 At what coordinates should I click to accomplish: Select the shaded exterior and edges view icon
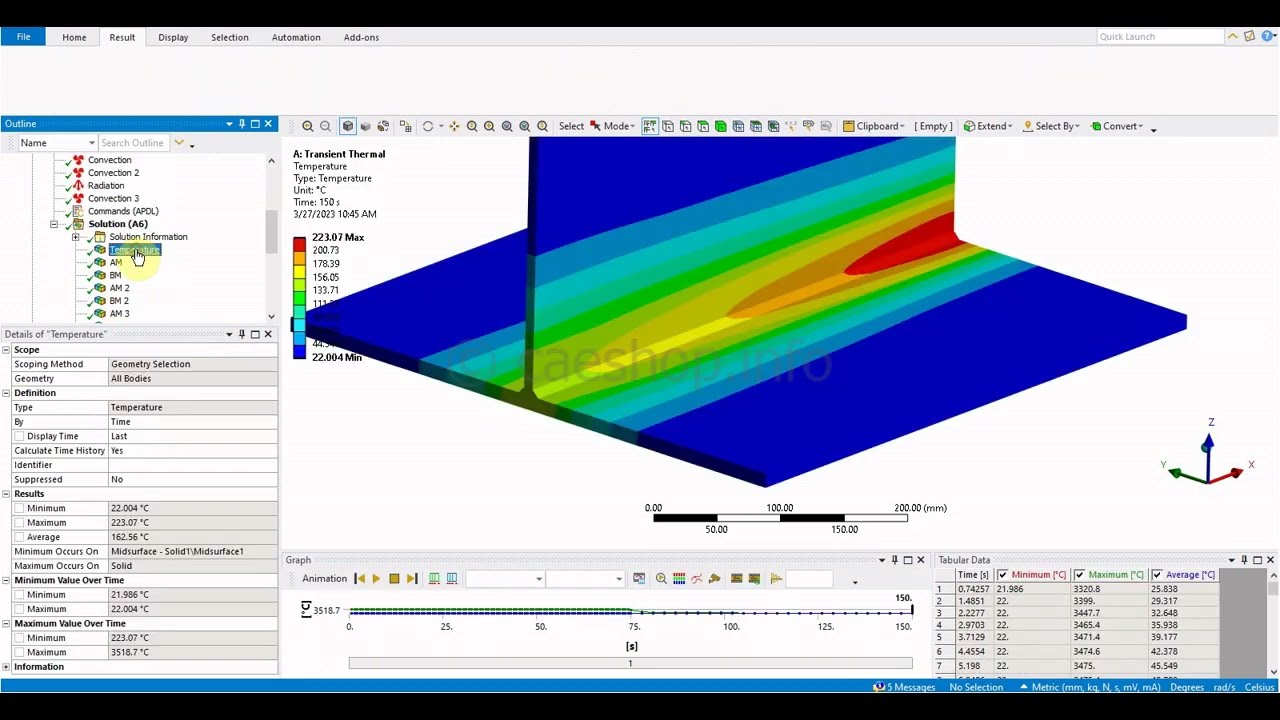point(347,126)
